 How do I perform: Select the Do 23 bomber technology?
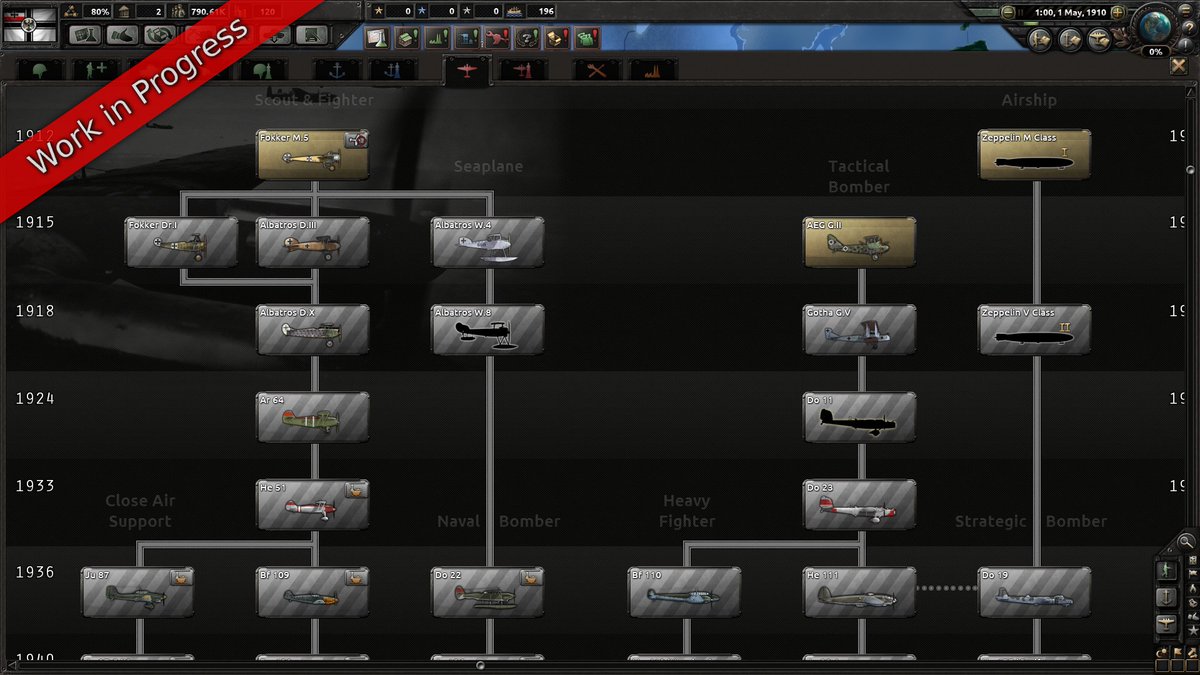pyautogui.click(x=860, y=505)
